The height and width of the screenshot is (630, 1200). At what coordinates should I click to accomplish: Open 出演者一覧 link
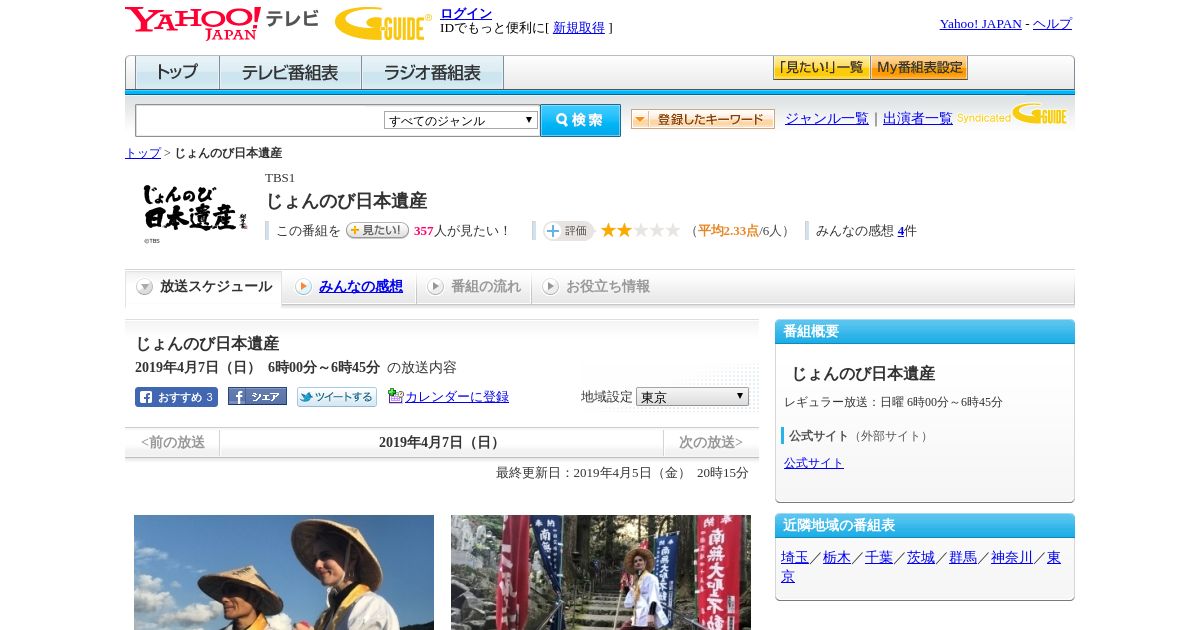pyautogui.click(x=918, y=119)
